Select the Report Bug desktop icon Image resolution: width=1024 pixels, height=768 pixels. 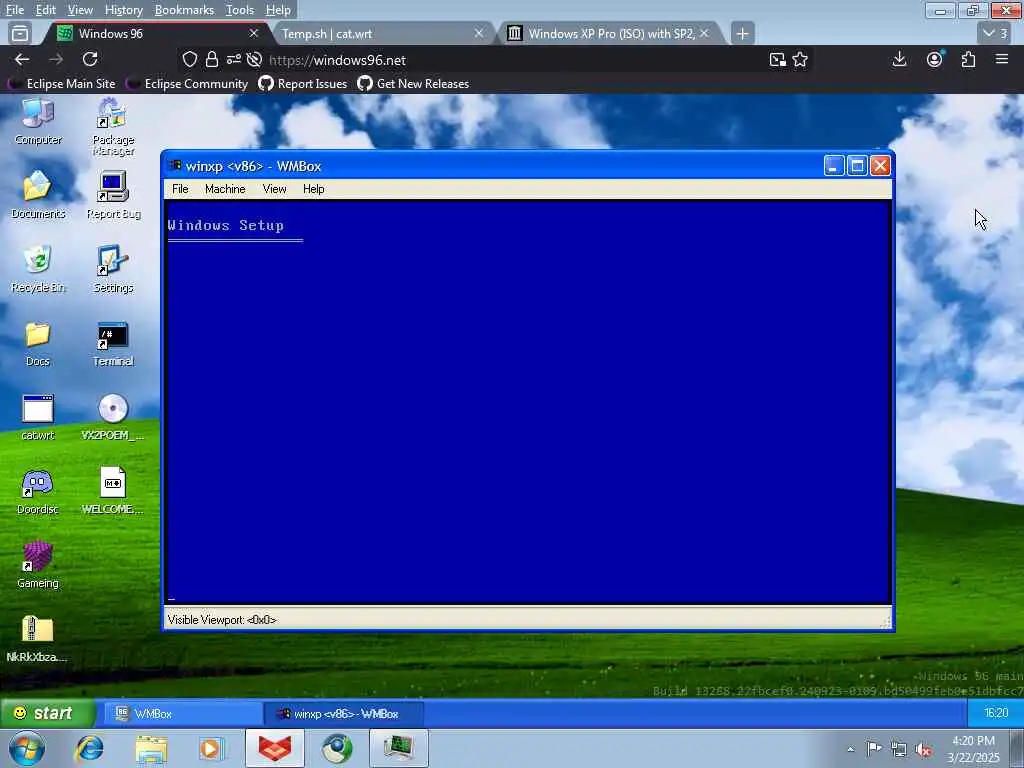coord(113,195)
